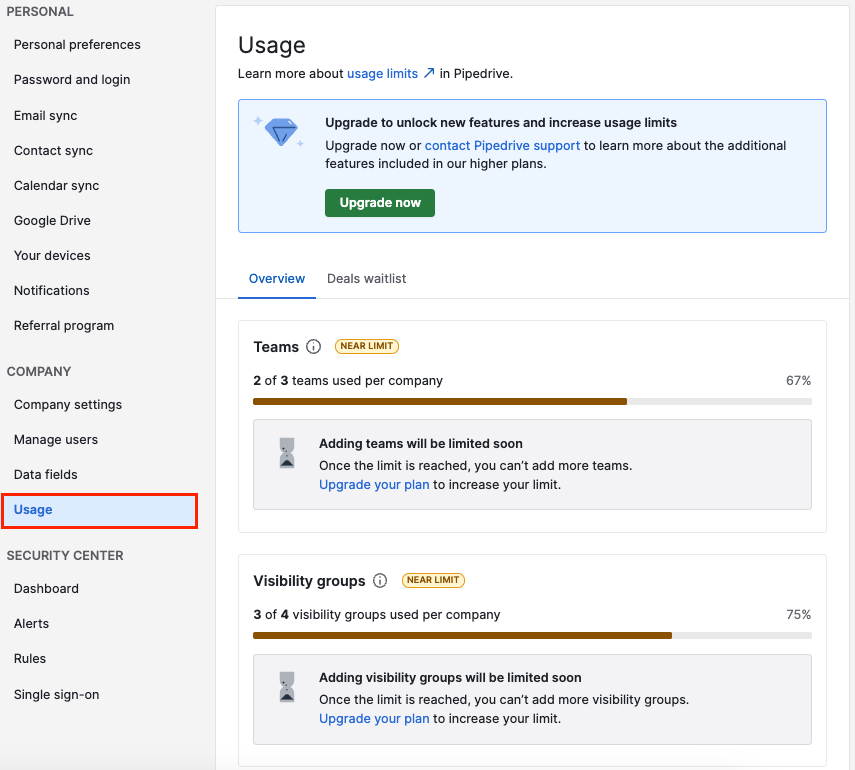Click Upgrade your plan under Teams warning
This screenshot has width=855, height=770.
click(374, 484)
